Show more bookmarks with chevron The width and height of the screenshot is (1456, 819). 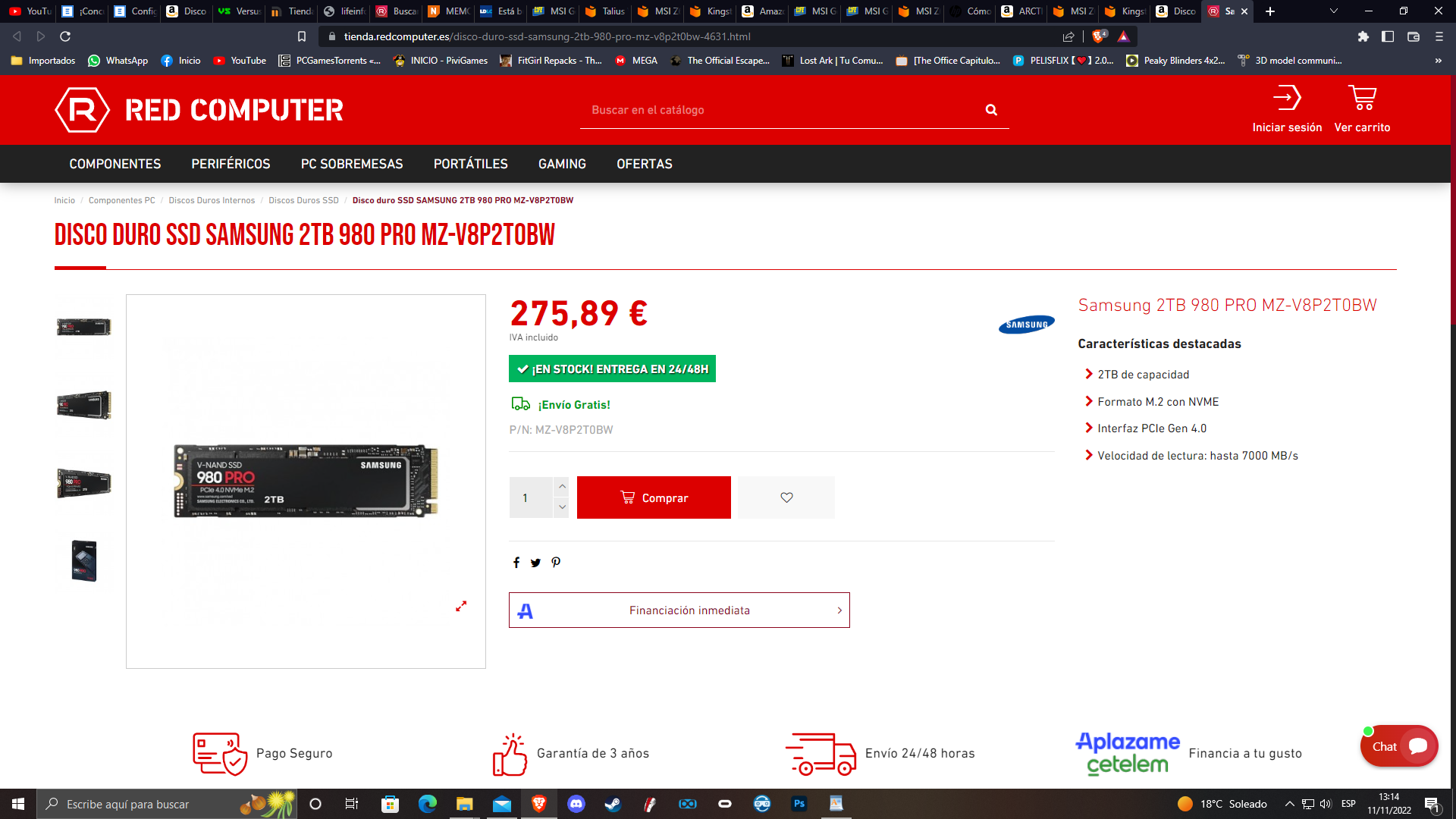1438,61
